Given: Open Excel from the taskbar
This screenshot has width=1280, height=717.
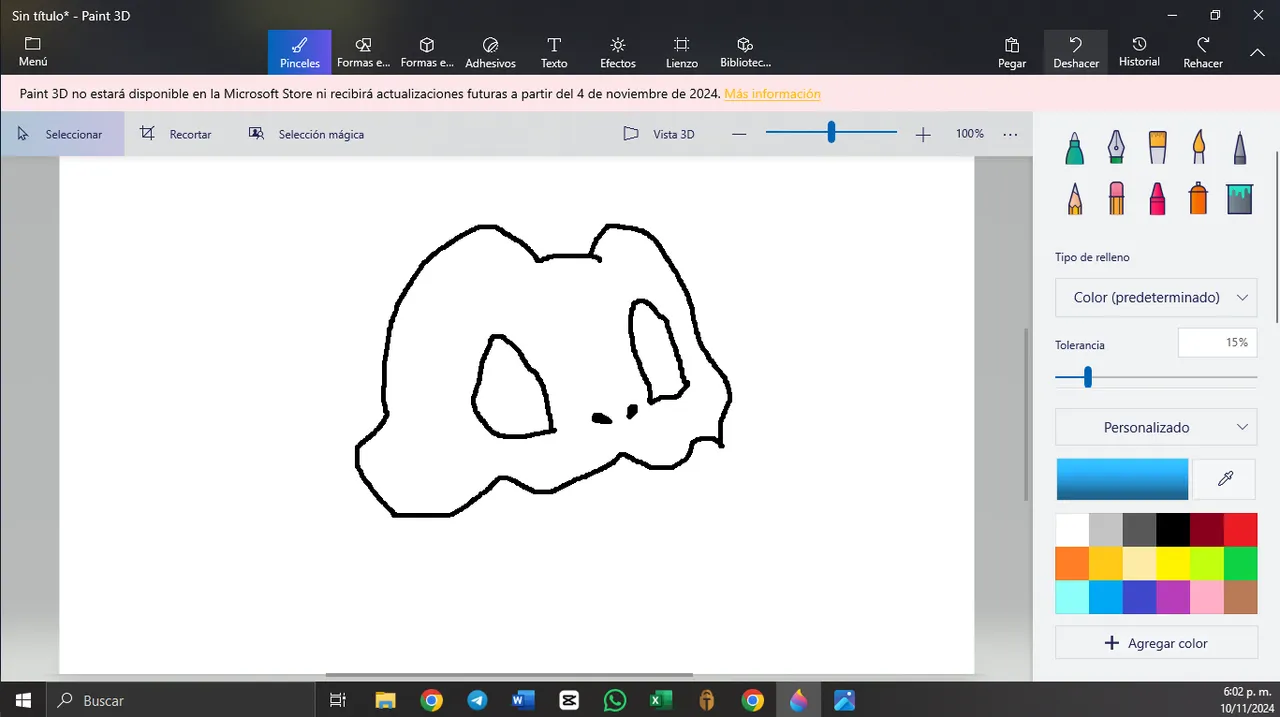Looking at the screenshot, I should [x=660, y=700].
